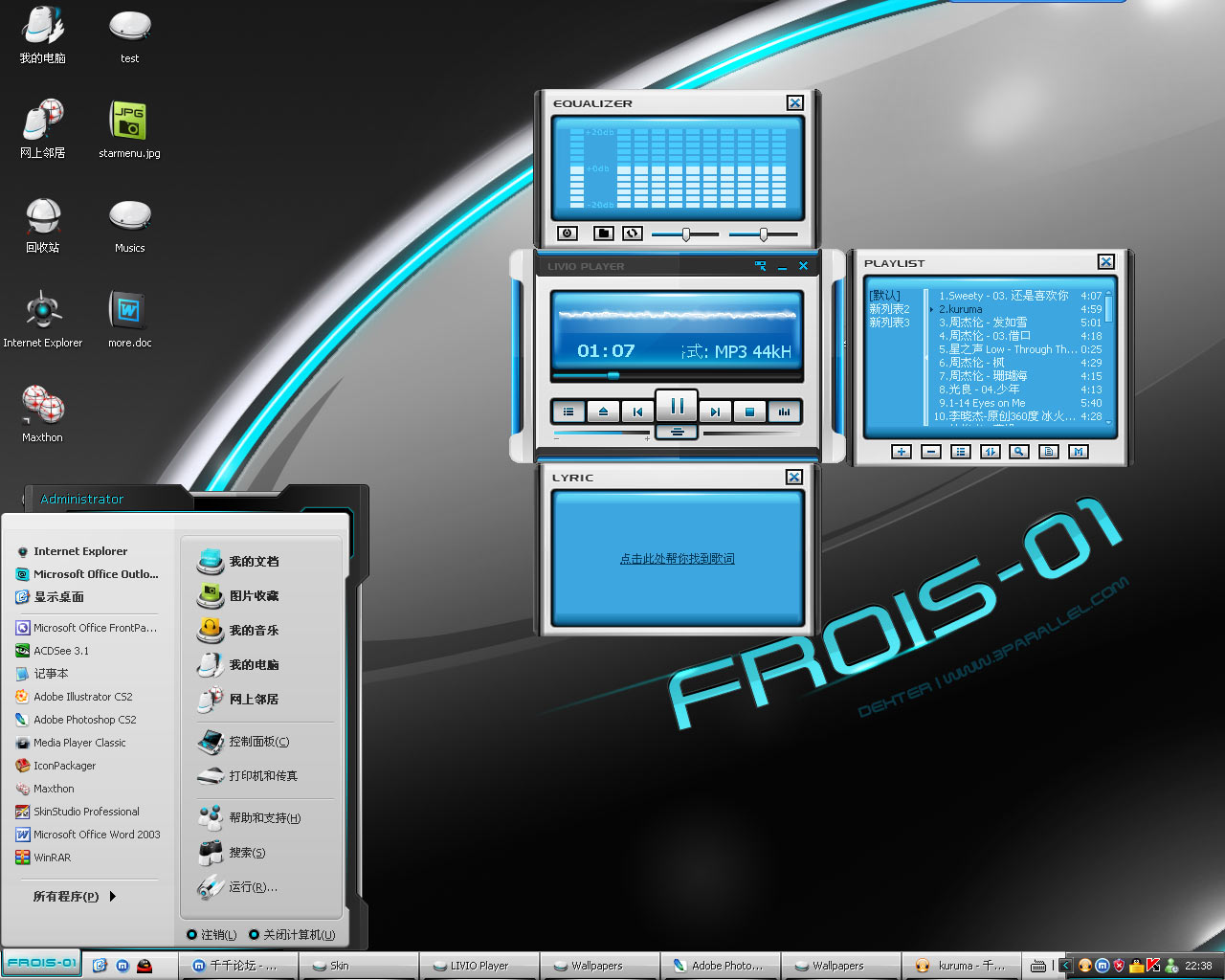Click the lyric search link in Lyric window
The image size is (1225, 980).
pyautogui.click(x=678, y=559)
